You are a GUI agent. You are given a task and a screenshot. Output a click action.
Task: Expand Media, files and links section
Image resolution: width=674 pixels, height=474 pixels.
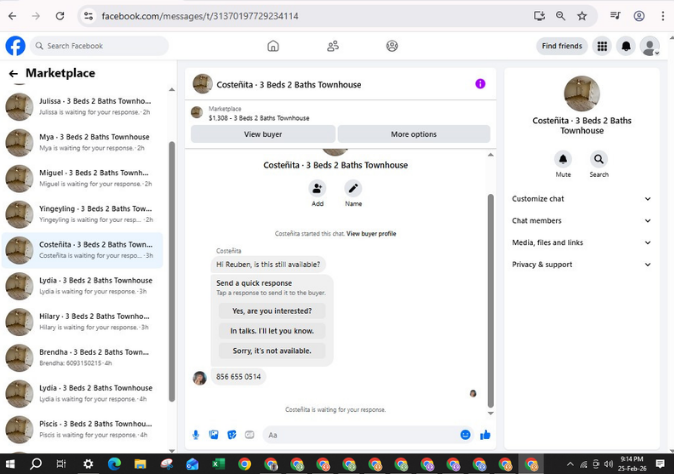point(581,242)
